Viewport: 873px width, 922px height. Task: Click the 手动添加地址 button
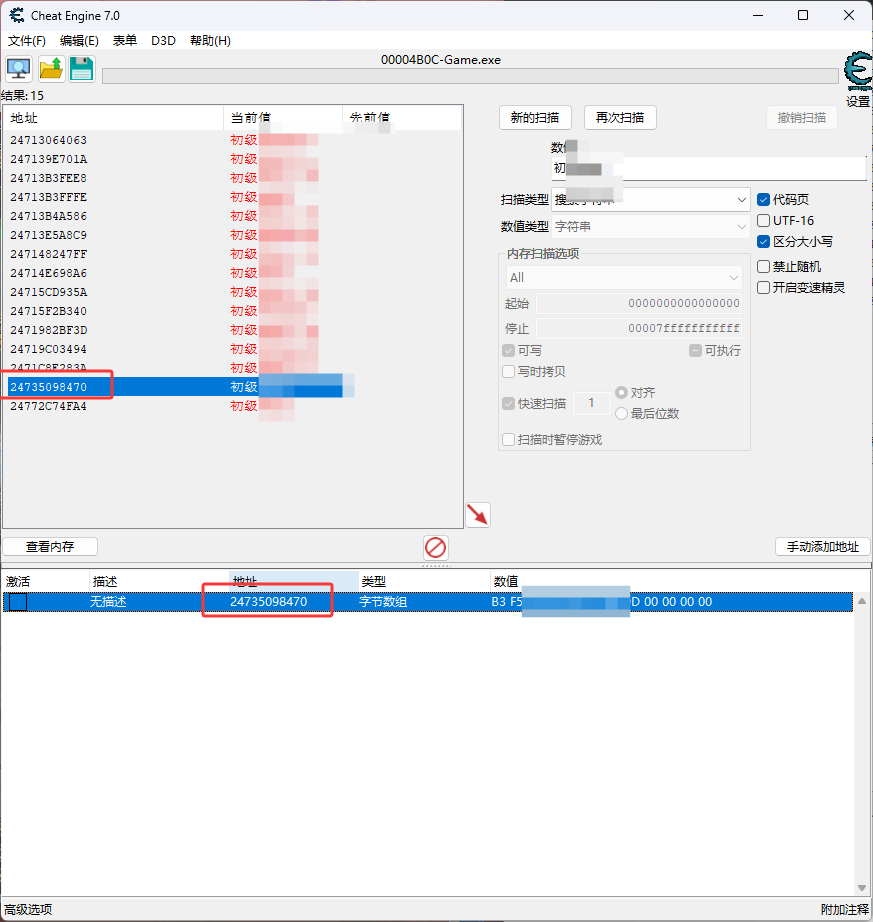[x=823, y=547]
